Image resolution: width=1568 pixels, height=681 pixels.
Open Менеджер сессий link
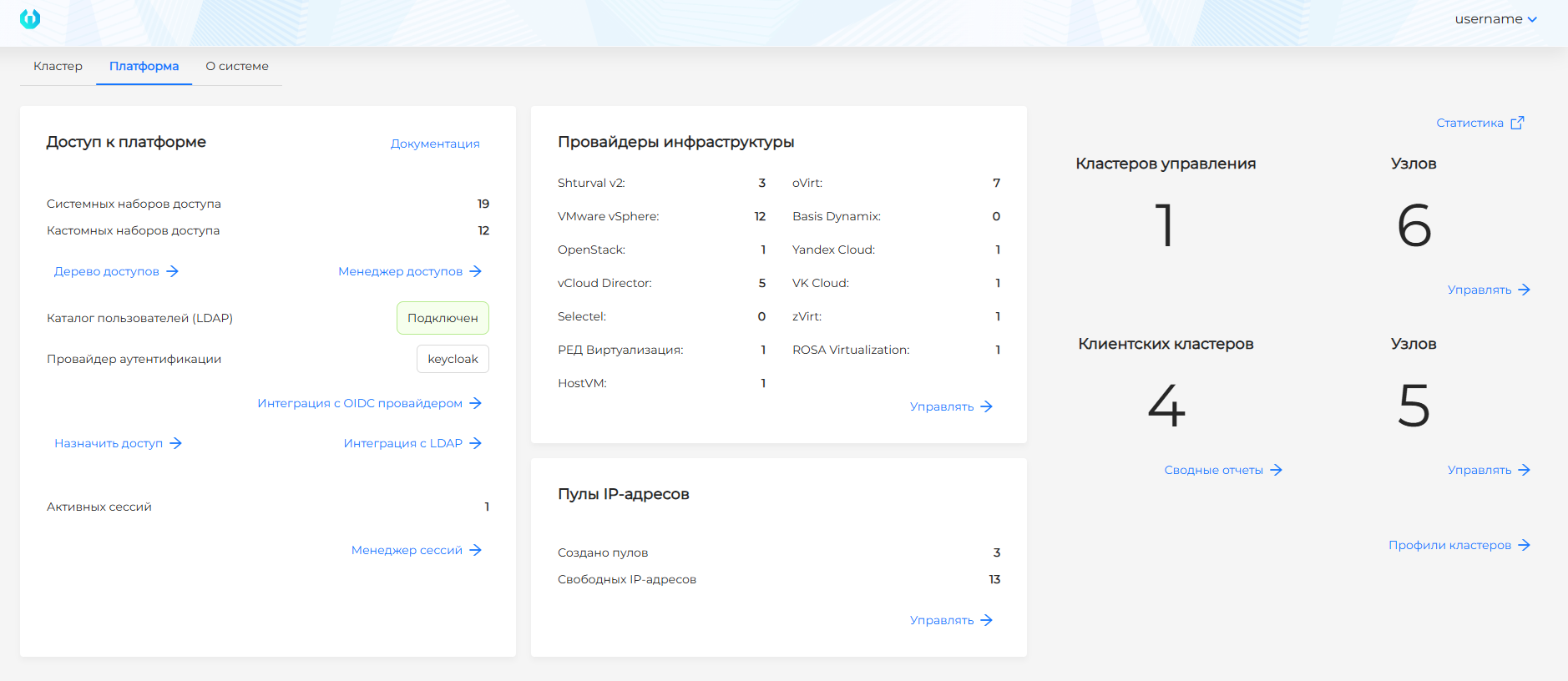tap(407, 550)
